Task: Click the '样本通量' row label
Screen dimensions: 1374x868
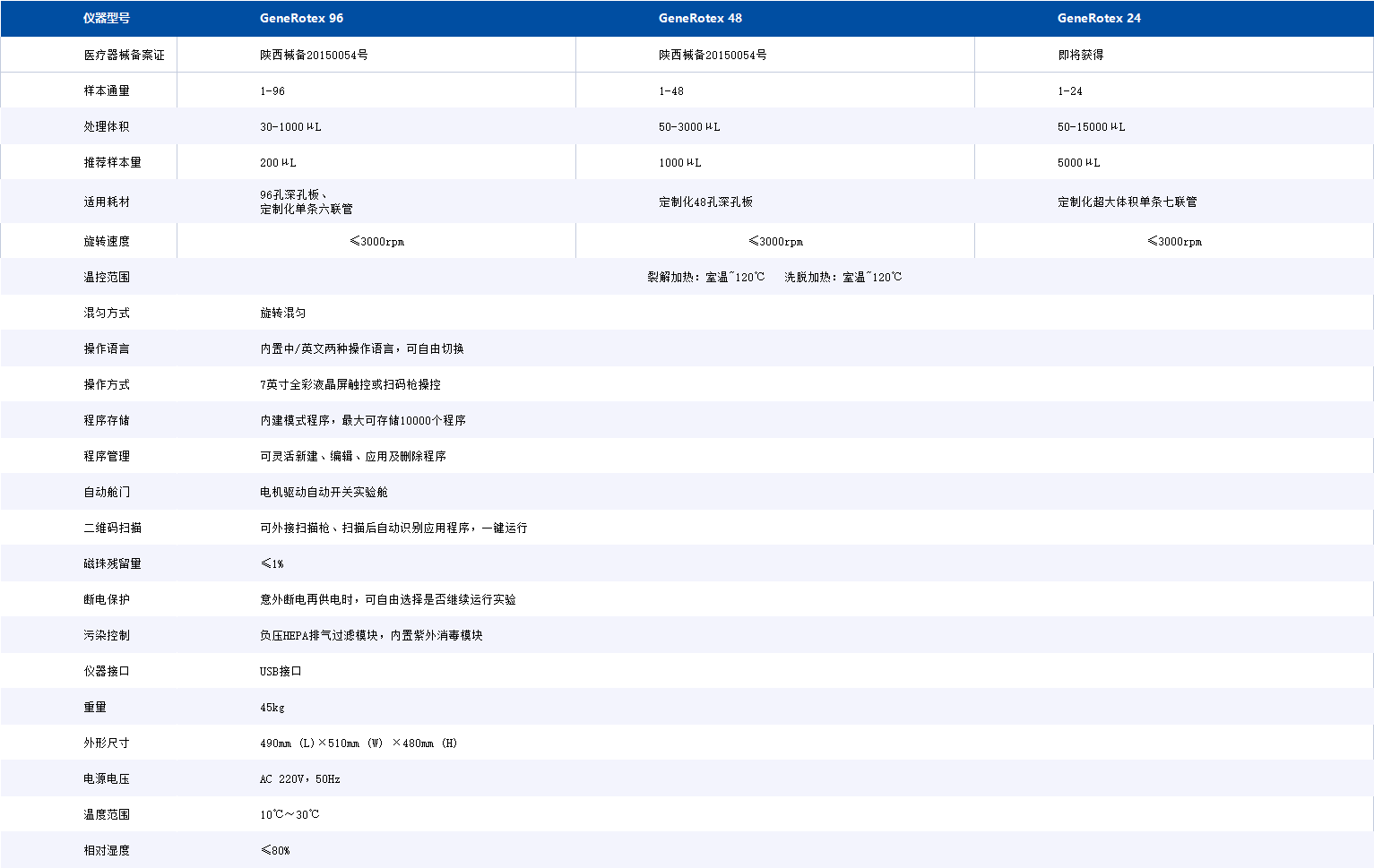Action: coord(107,90)
